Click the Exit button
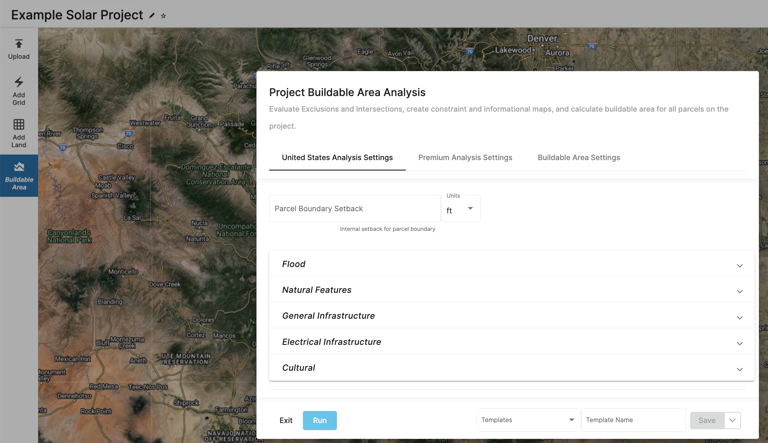768x443 pixels. tap(286, 420)
